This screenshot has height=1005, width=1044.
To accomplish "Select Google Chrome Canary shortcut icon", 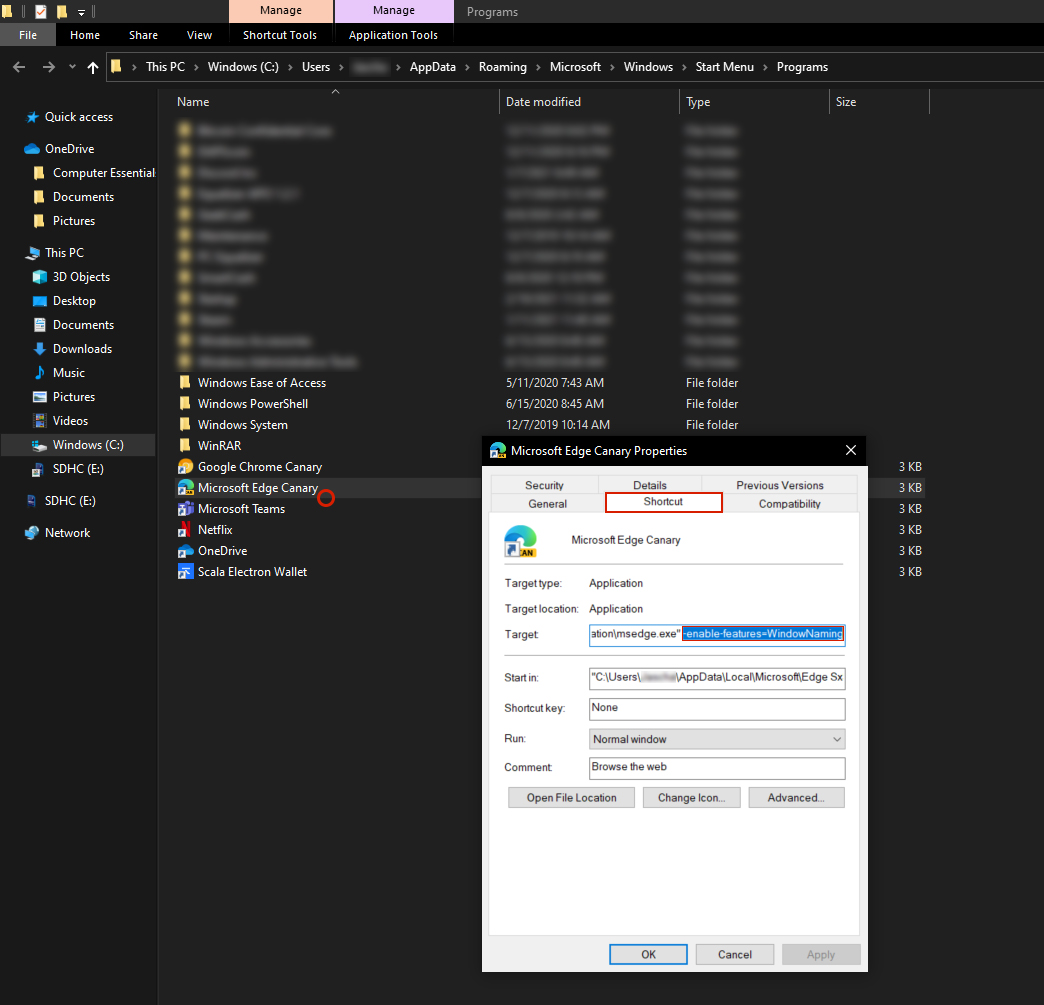I will (185, 467).
